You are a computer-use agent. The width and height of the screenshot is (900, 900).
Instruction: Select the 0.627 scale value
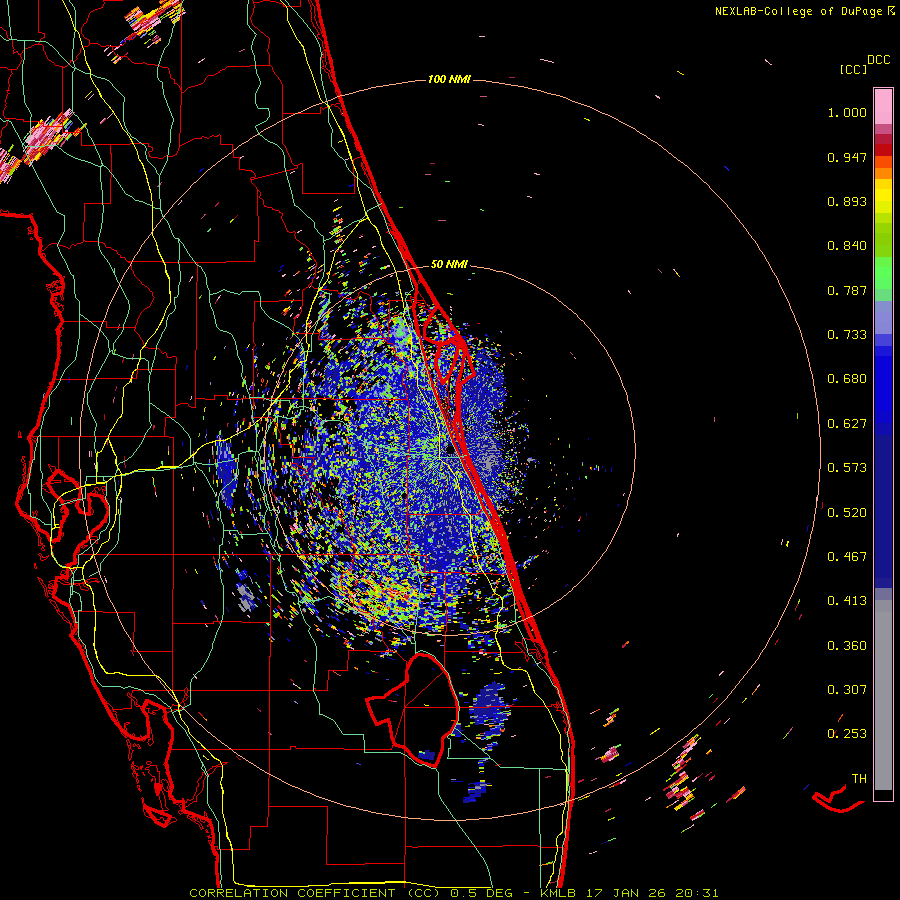tap(847, 424)
